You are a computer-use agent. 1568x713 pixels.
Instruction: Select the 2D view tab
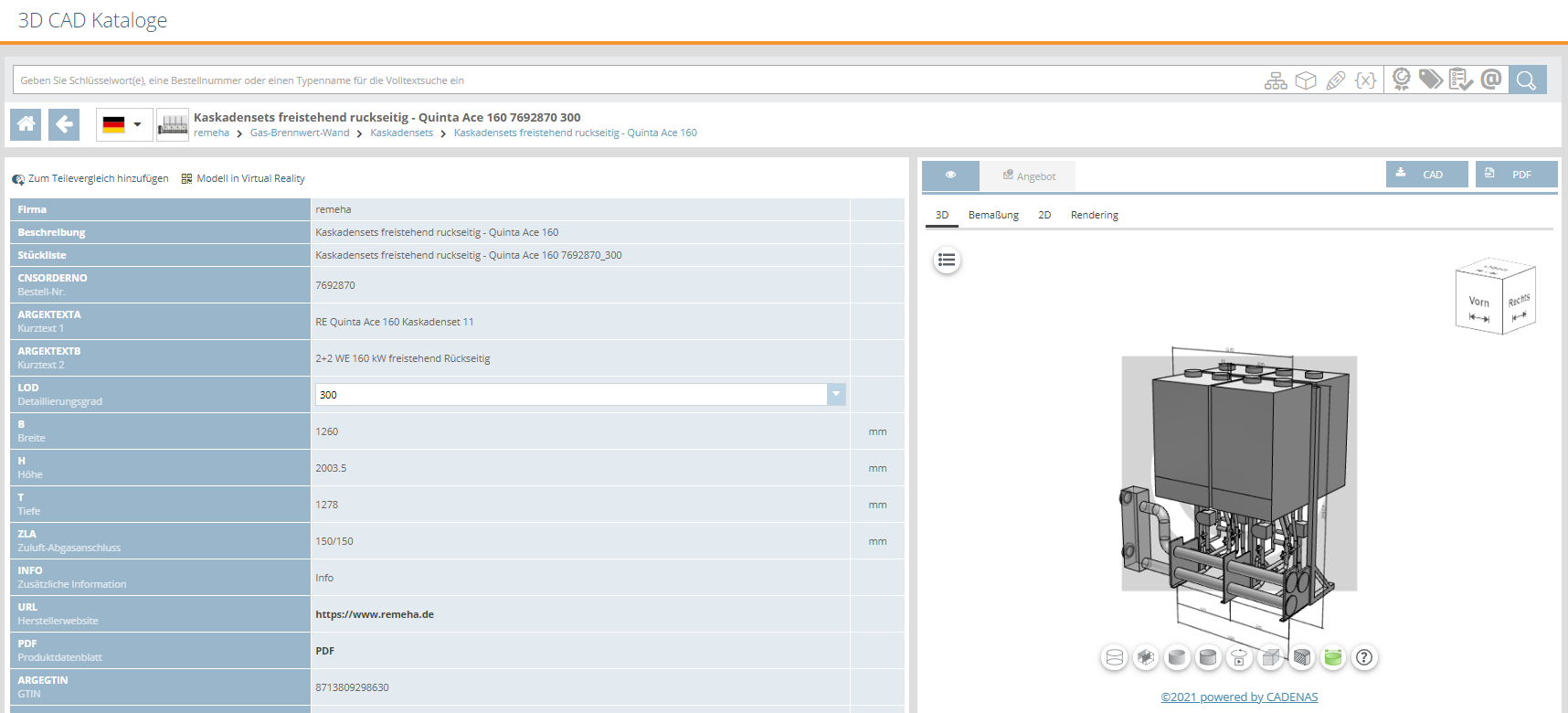click(1044, 215)
